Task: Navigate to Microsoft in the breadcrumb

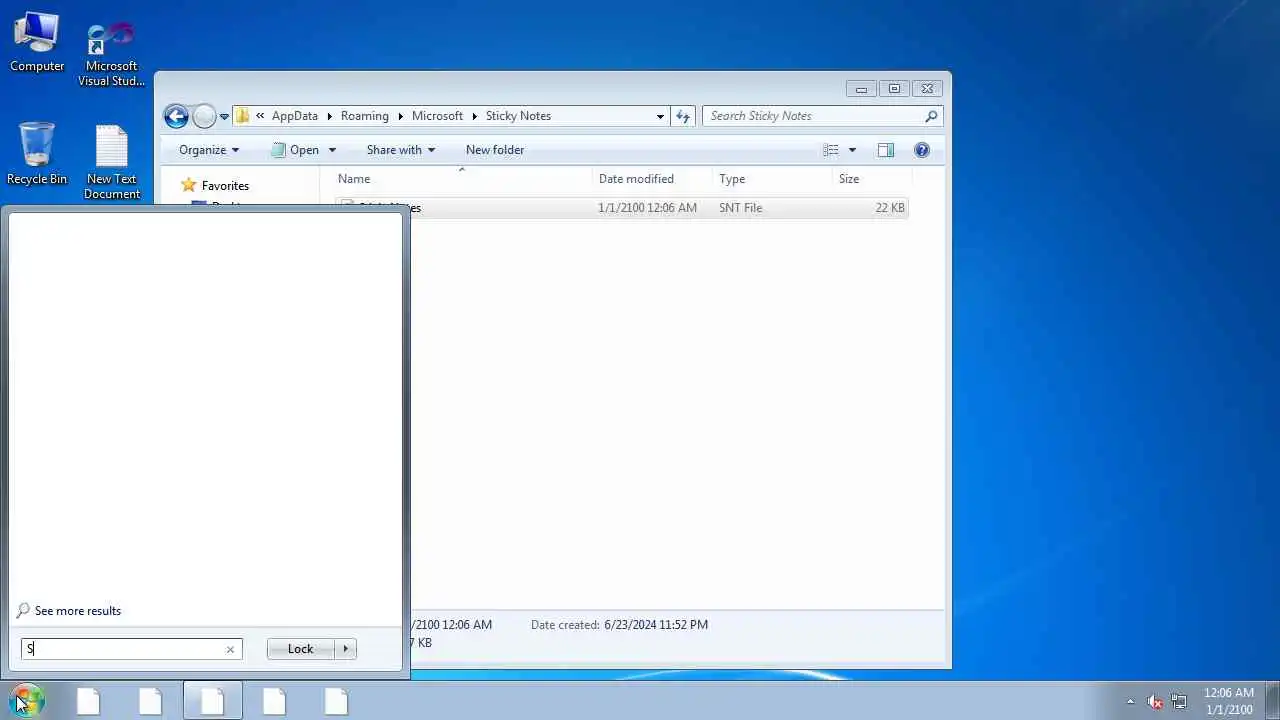Action: click(438, 116)
